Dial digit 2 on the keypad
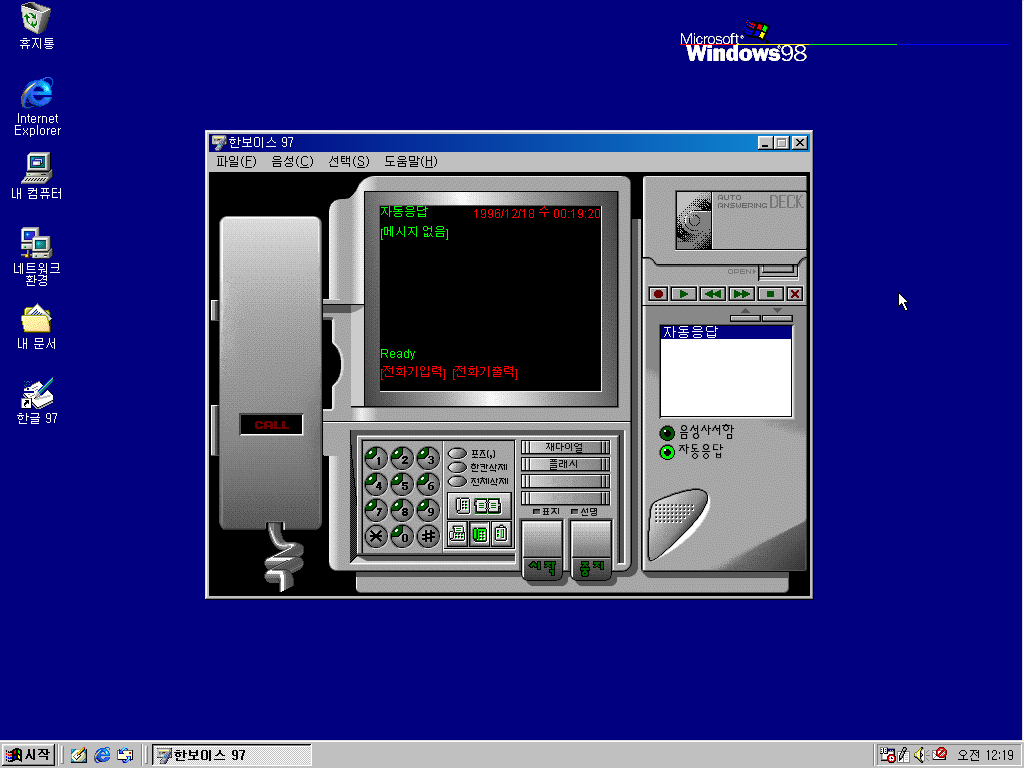 pyautogui.click(x=402, y=458)
